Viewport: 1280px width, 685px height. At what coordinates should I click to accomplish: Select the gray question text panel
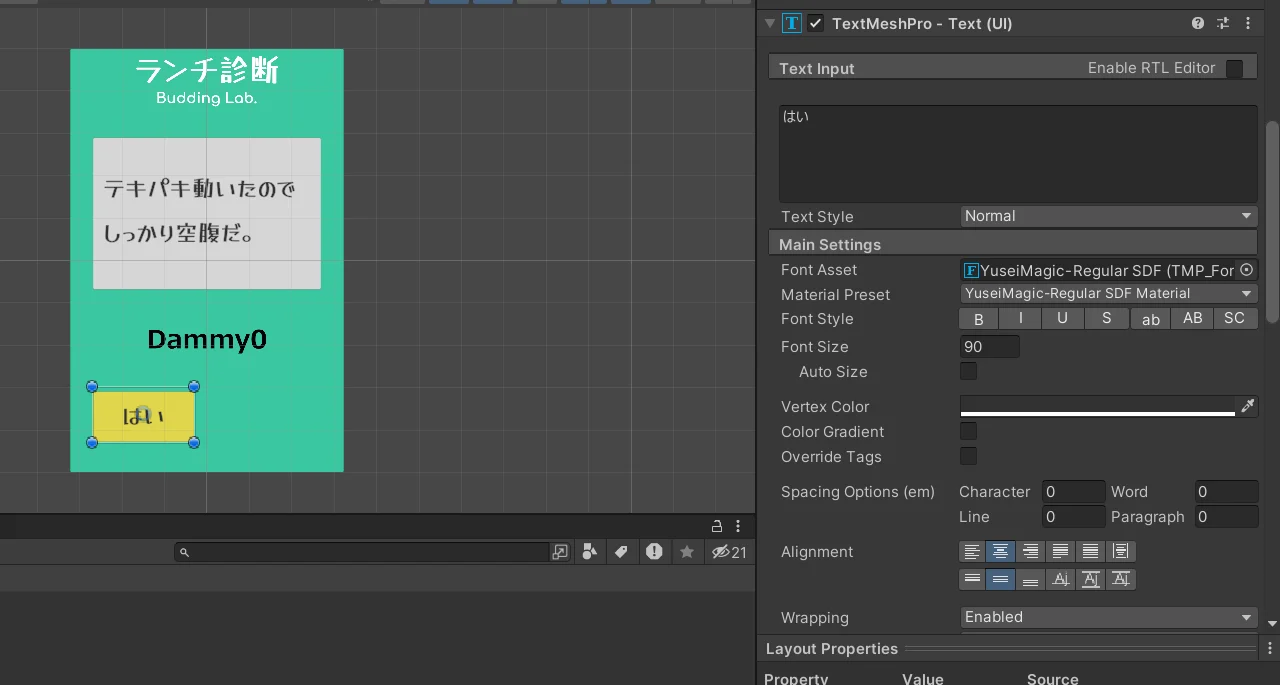[x=207, y=213]
